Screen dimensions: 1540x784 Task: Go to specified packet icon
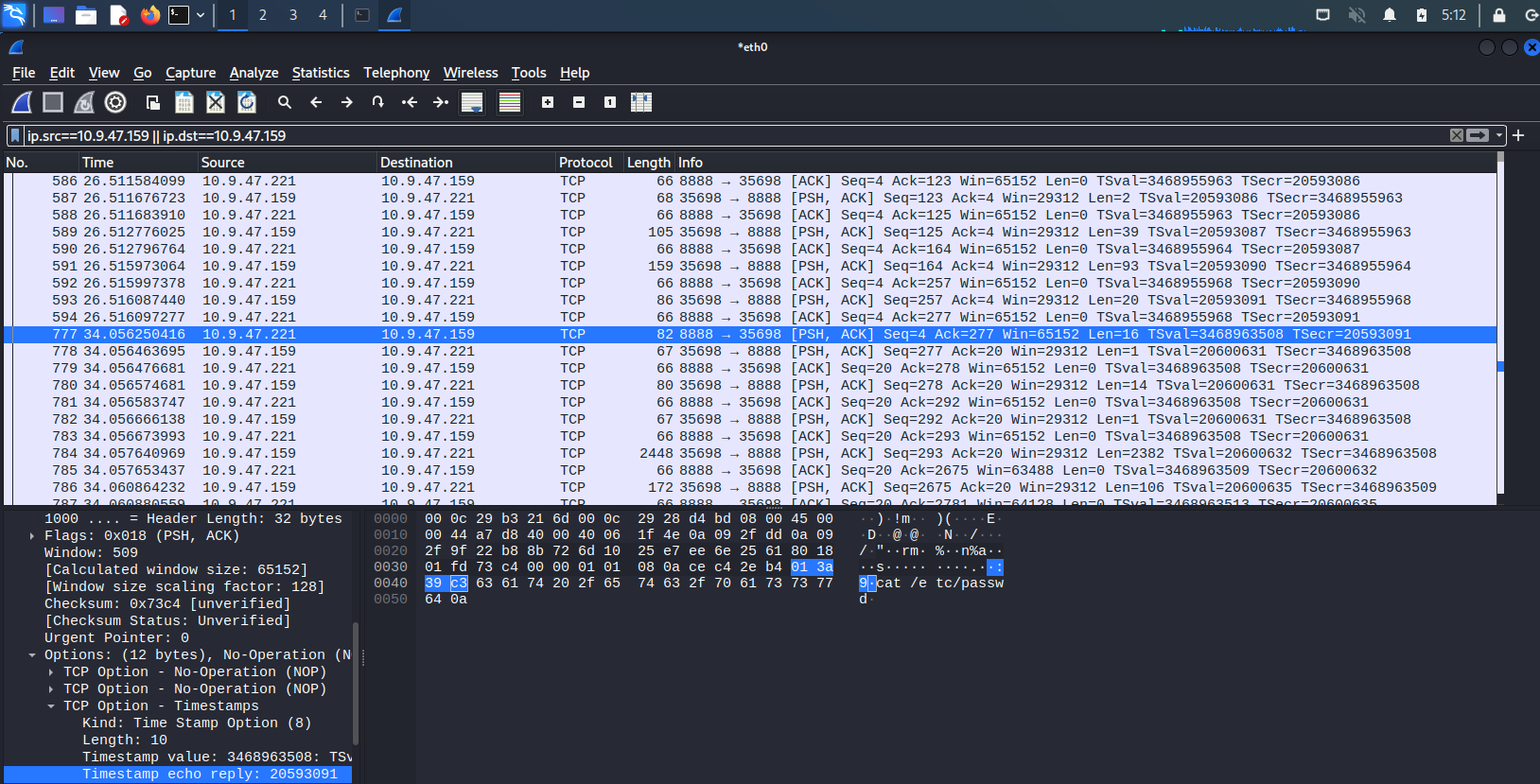(378, 102)
